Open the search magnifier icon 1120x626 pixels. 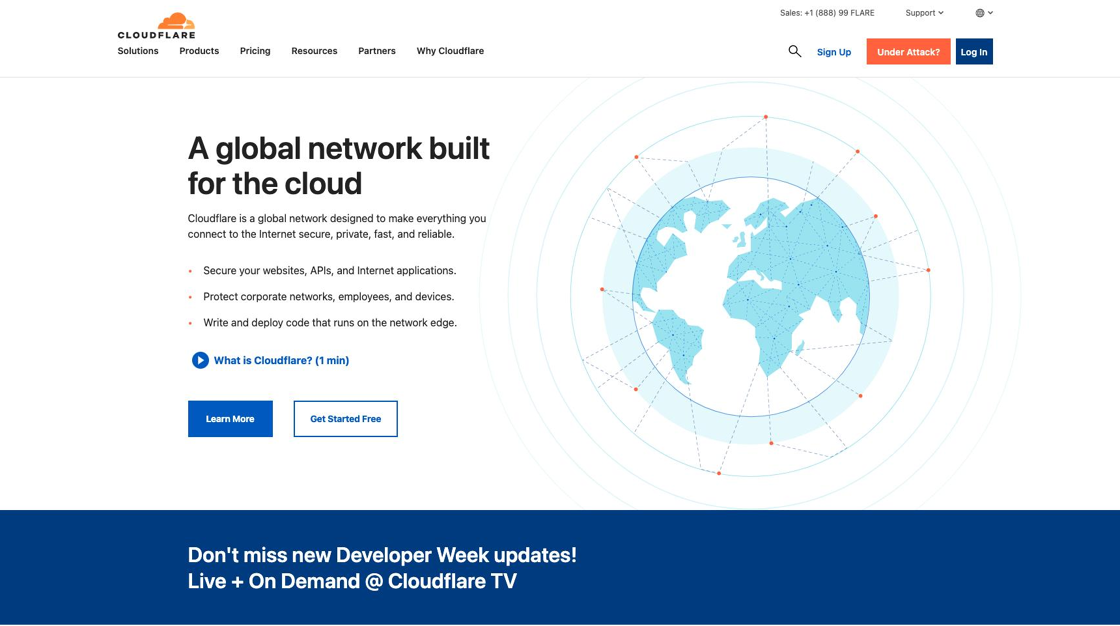click(794, 51)
